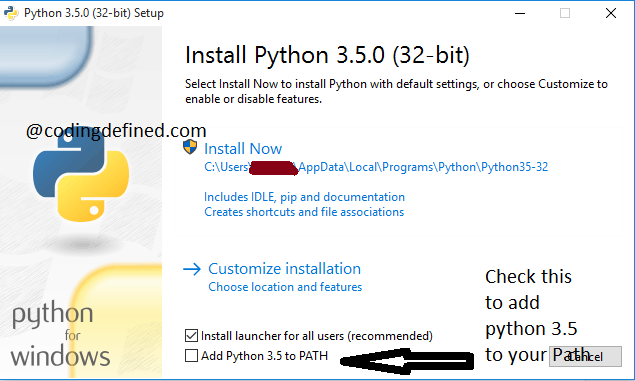
Task: Open 'Customize installation' option
Action: click(284, 269)
